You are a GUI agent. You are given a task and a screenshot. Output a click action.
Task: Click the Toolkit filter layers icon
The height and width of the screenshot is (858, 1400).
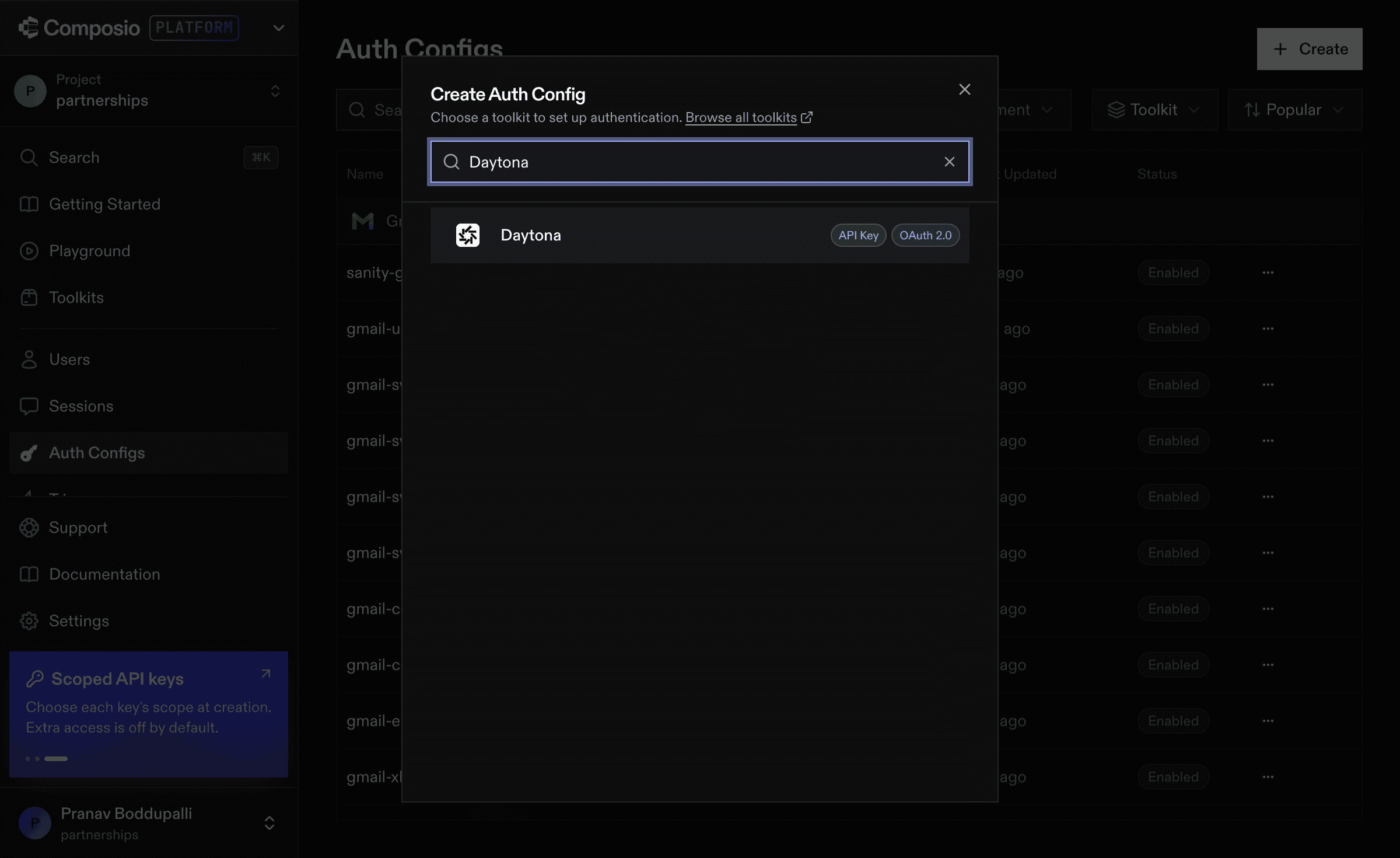[1116, 110]
